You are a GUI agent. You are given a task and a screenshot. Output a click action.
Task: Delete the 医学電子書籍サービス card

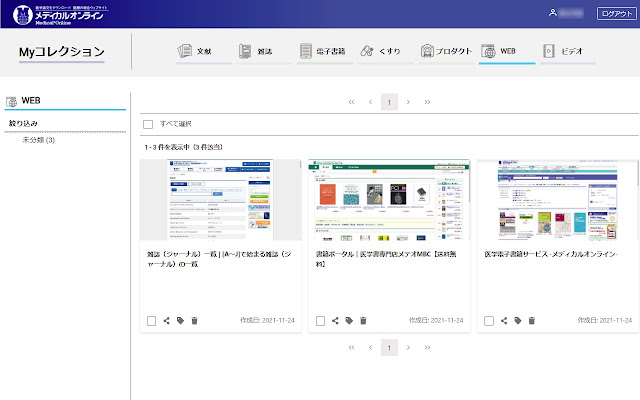[x=531, y=321]
